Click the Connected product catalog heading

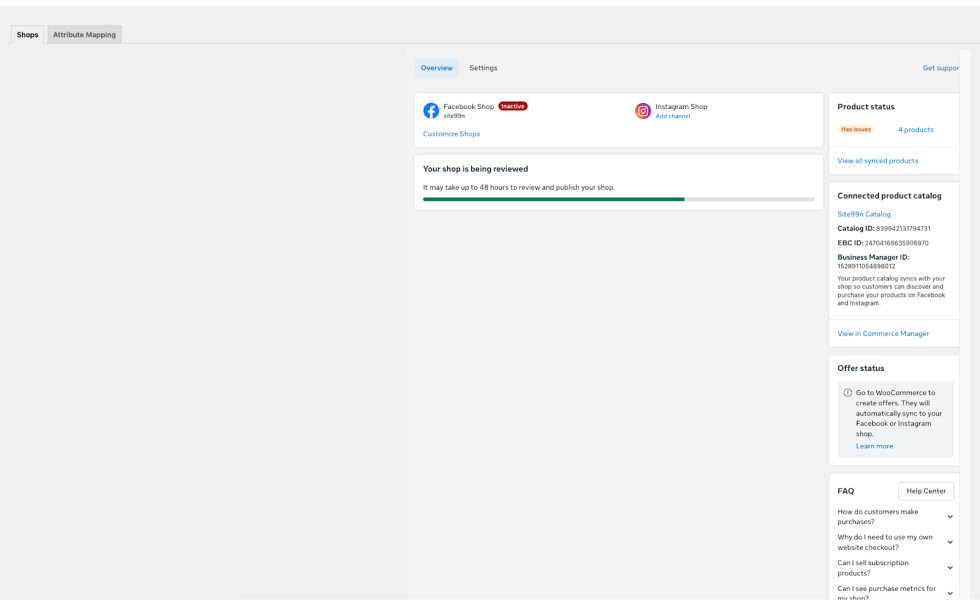pos(889,196)
